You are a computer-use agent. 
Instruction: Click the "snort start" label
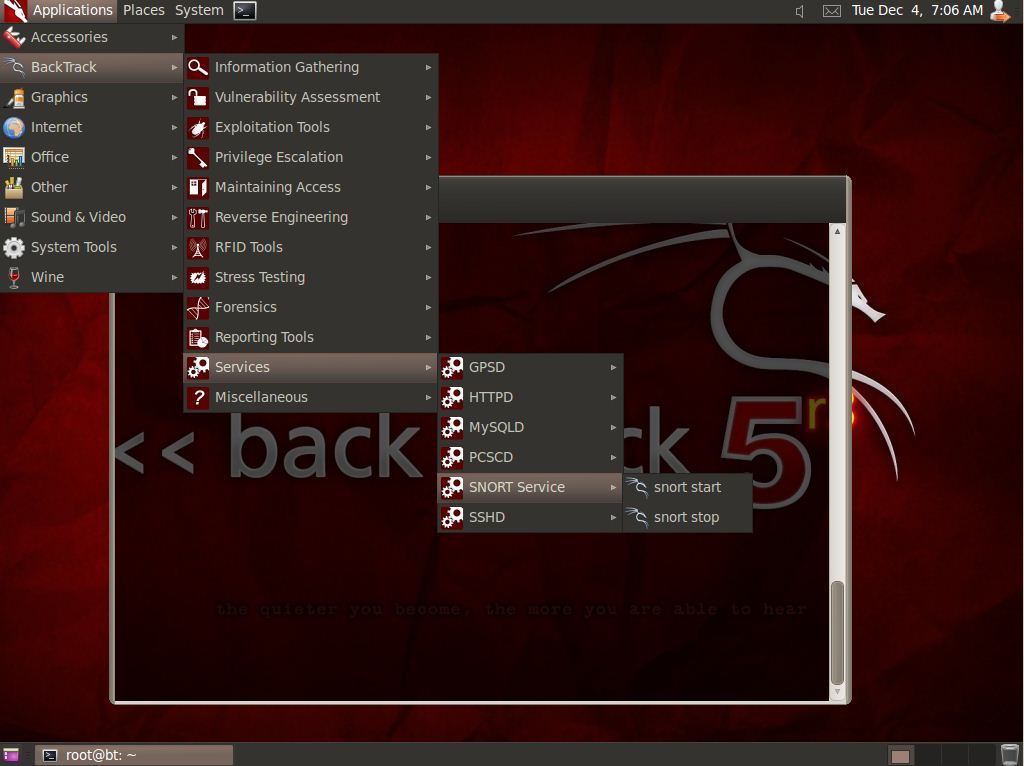point(687,487)
